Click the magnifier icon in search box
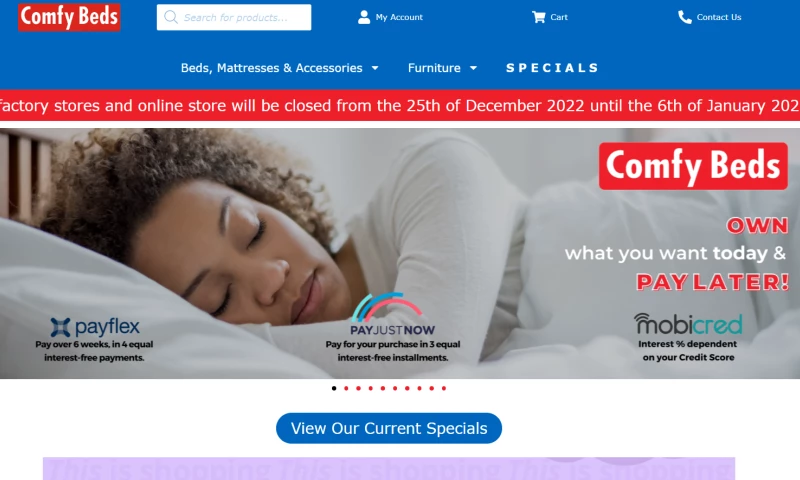This screenshot has width=800, height=480. [171, 17]
